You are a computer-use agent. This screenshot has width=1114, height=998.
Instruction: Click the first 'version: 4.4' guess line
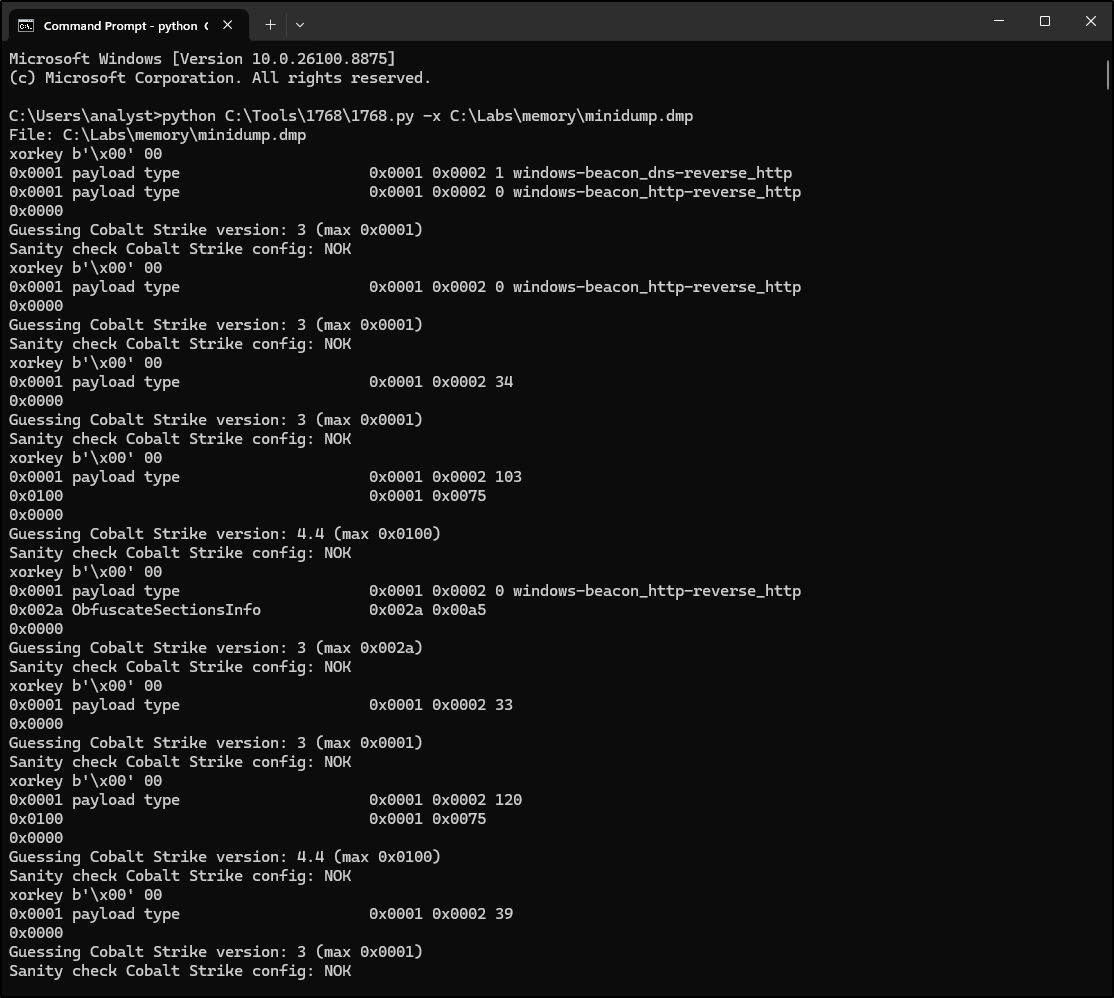[x=225, y=534]
